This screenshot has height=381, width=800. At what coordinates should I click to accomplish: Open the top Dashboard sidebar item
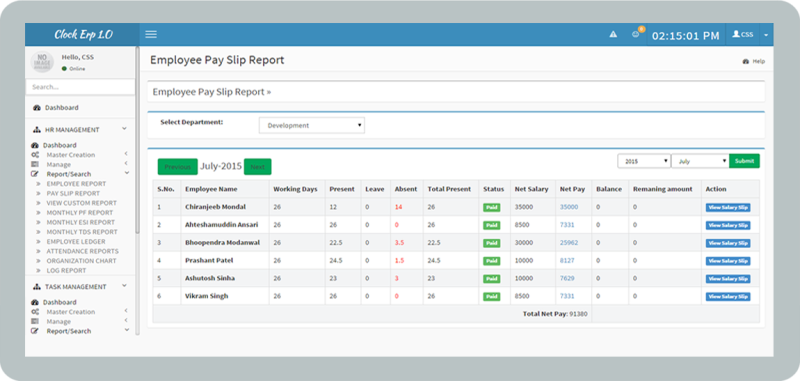pos(56,108)
